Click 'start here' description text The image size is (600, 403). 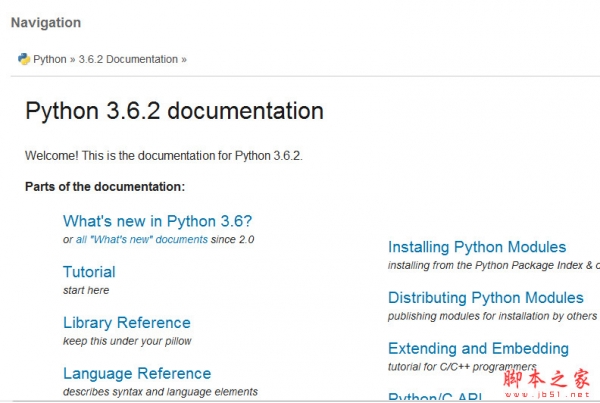tap(86, 290)
